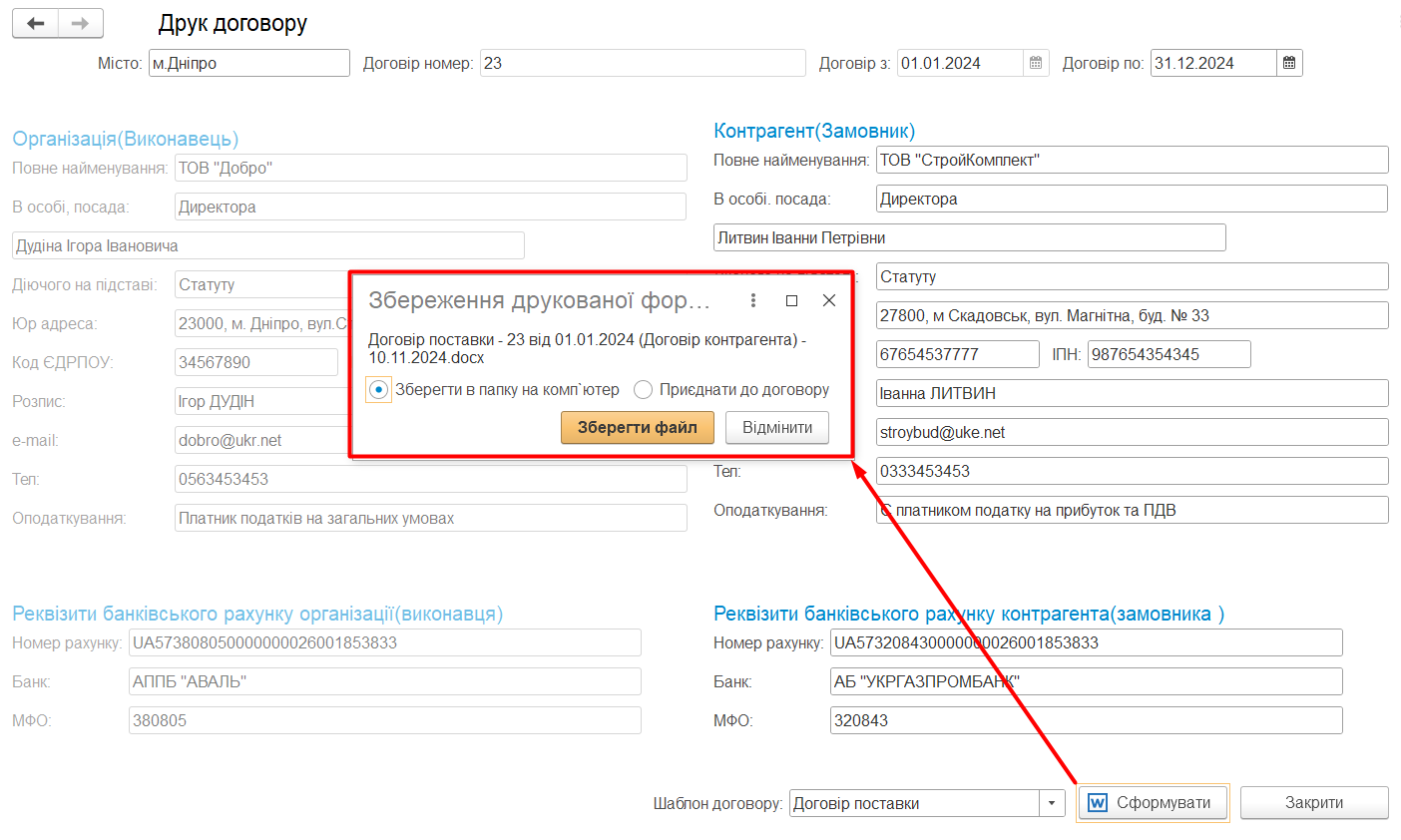Click counterparty's 'Директора' position field
The height and width of the screenshot is (840, 1401).
(1132, 199)
